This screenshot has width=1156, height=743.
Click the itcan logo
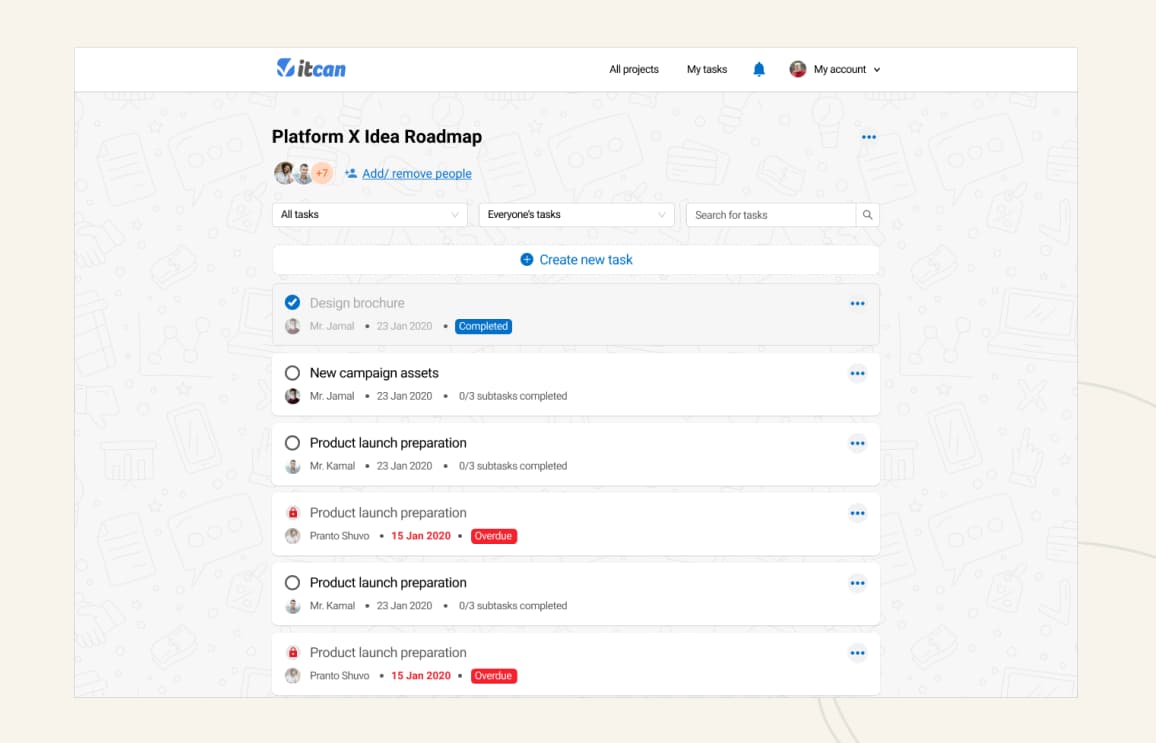[x=311, y=68]
